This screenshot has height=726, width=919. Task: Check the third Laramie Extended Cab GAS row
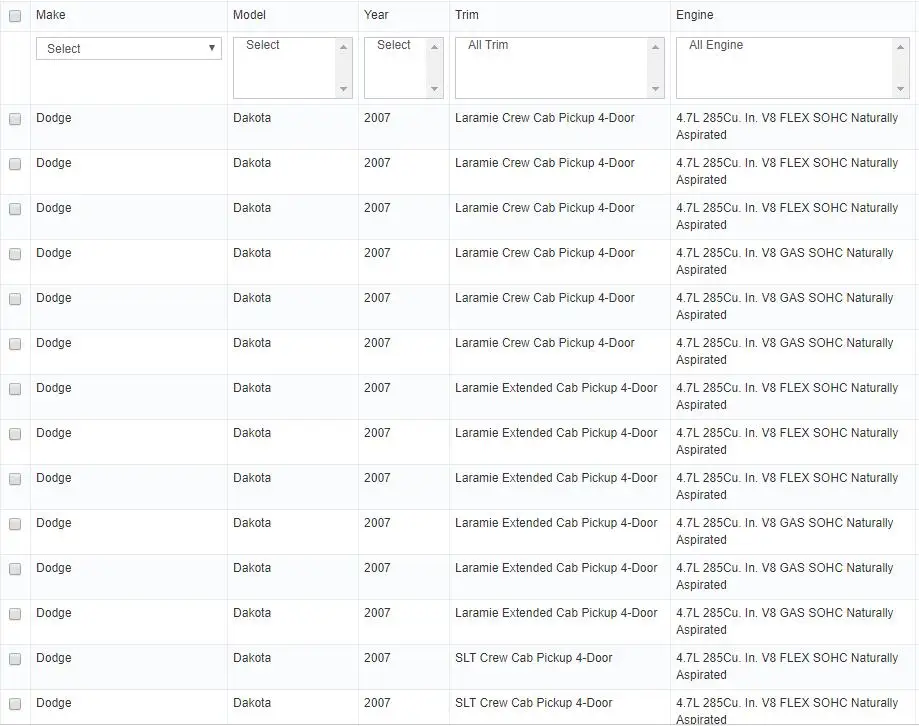pos(15,614)
